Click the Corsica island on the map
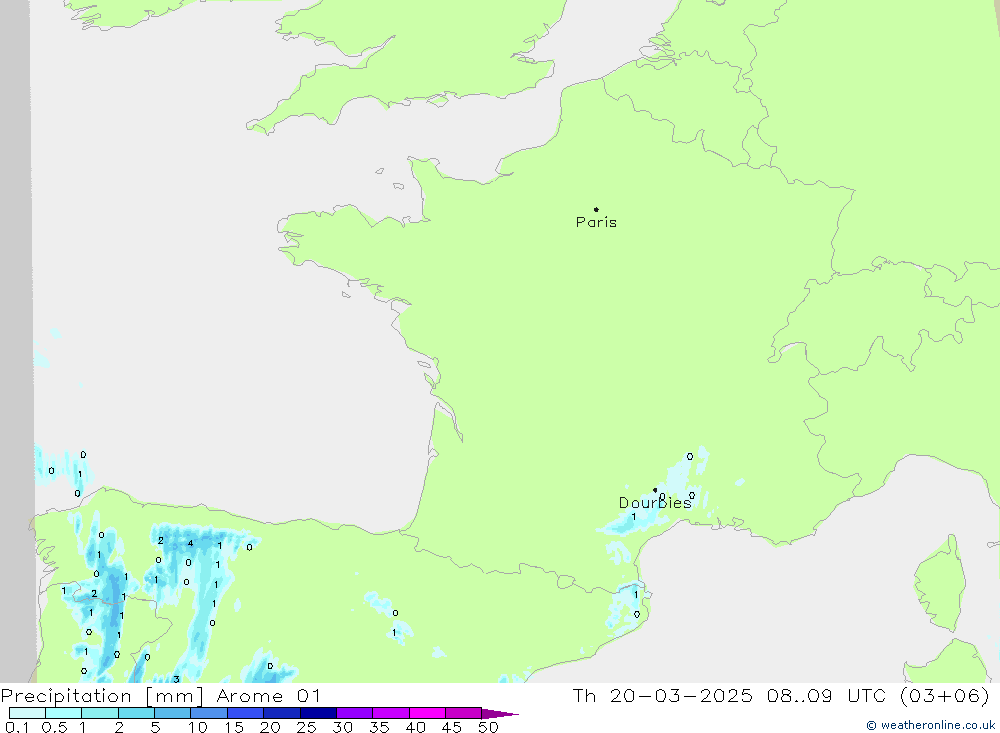1000x733 pixels. point(940,584)
